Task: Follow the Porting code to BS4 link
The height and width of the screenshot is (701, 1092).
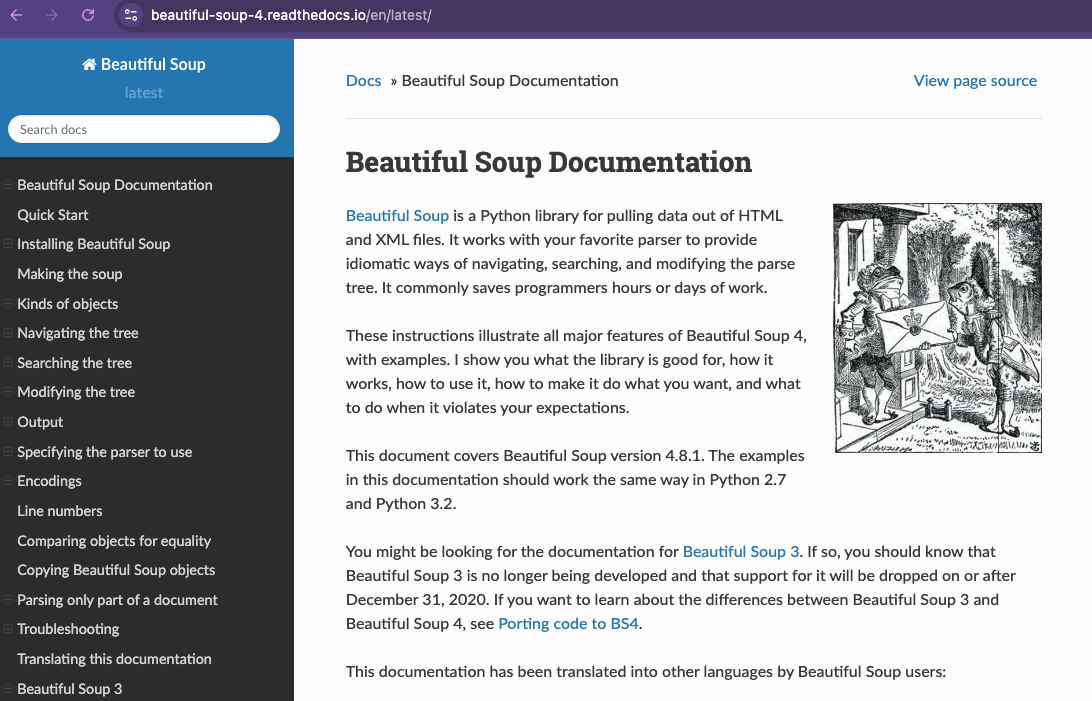Action: click(x=569, y=624)
